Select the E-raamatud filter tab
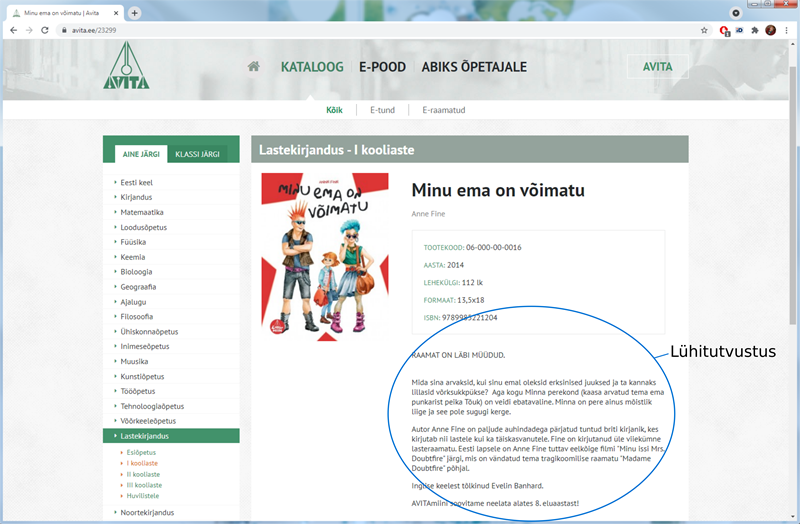 443,110
